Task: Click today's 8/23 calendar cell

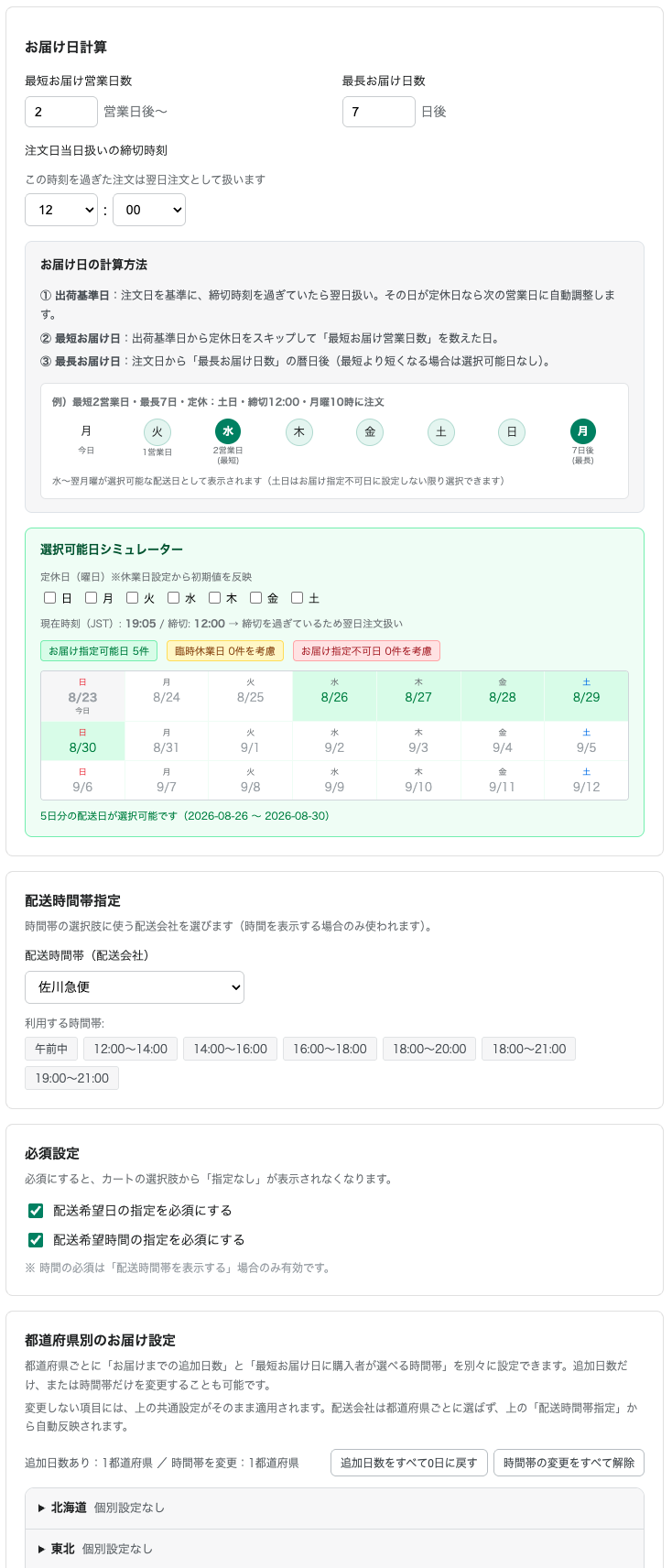Action: pos(82,696)
